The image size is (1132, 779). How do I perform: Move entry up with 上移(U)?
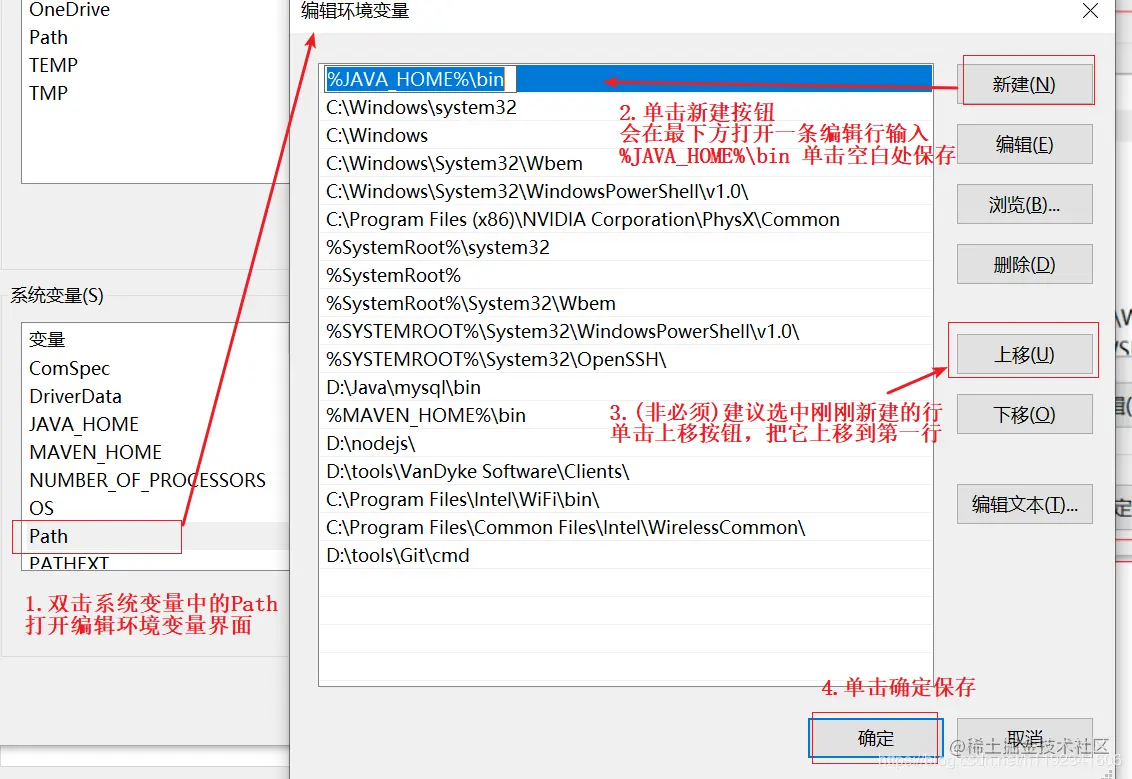(x=1024, y=354)
